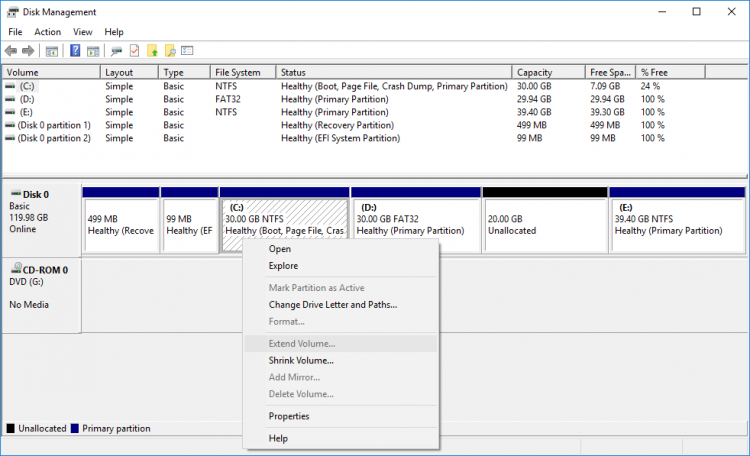Click Healthy (Recovery Partition) status text

(337, 125)
